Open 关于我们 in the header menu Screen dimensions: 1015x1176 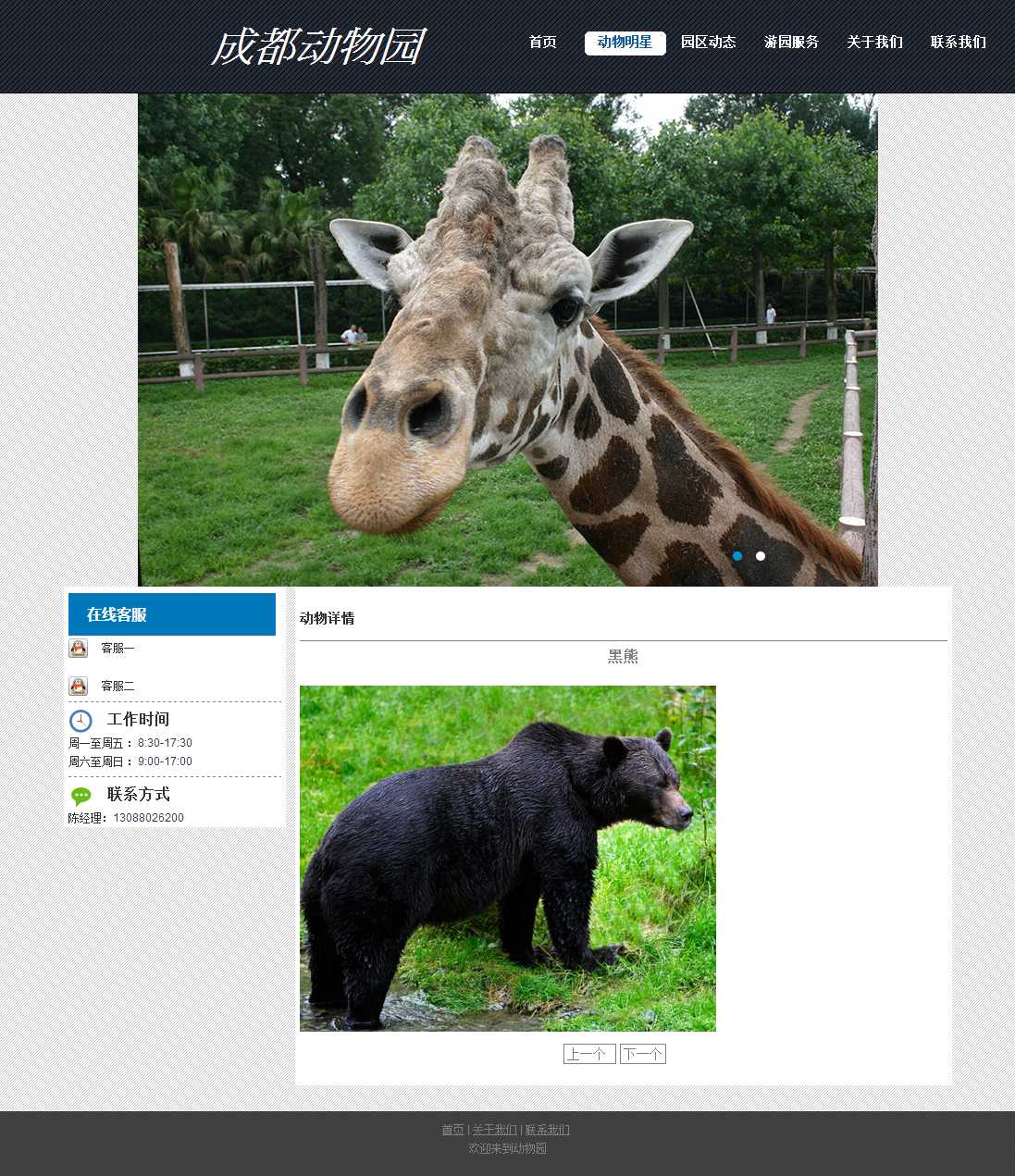[x=874, y=43]
